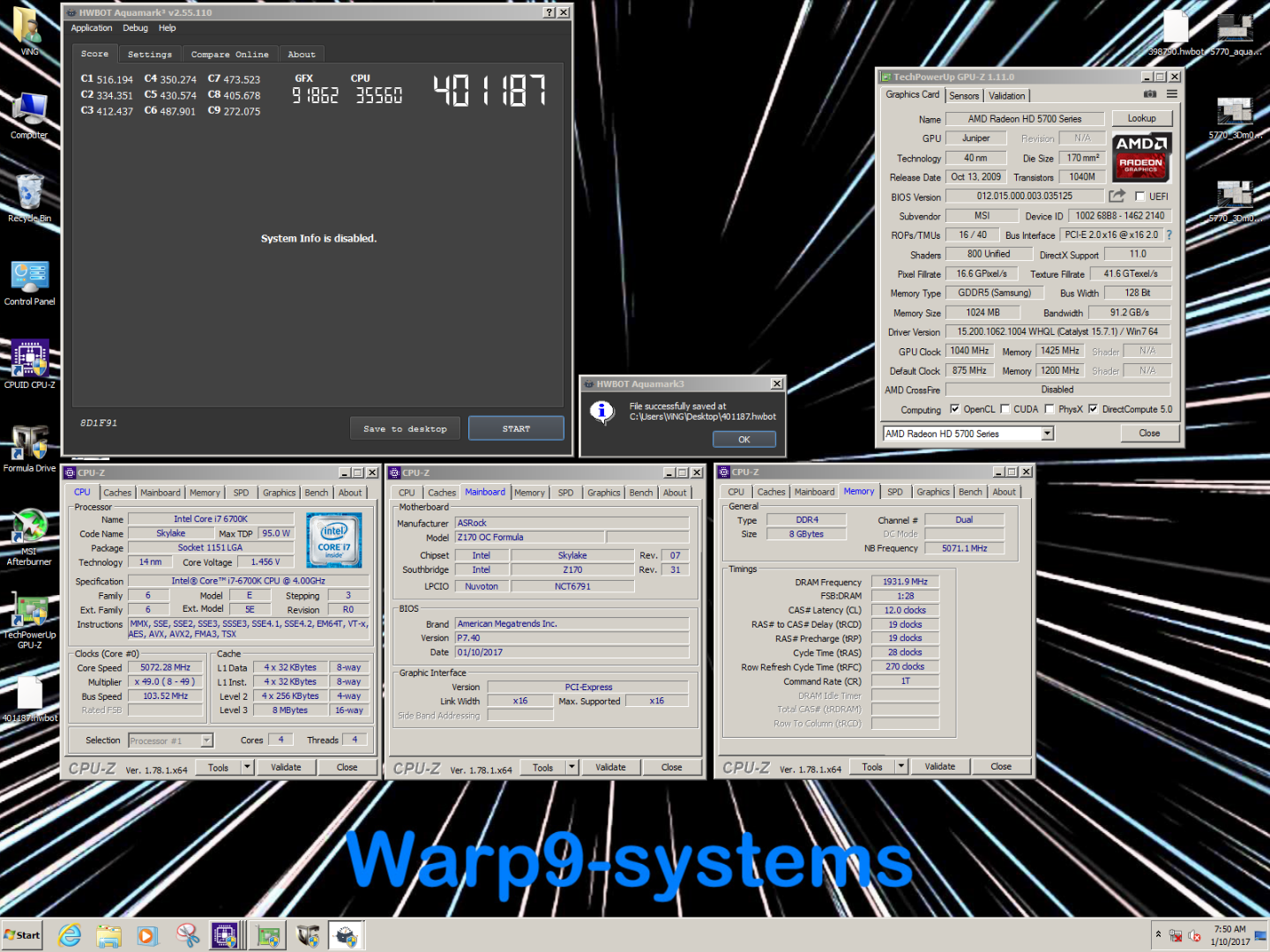Open the Debug menu in Aquamark
1270x952 pixels.
pyautogui.click(x=135, y=28)
